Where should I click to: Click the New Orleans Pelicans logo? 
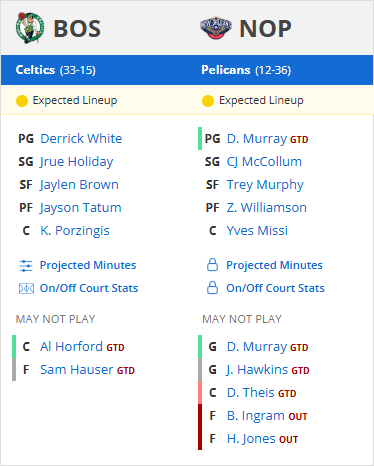(x=216, y=28)
